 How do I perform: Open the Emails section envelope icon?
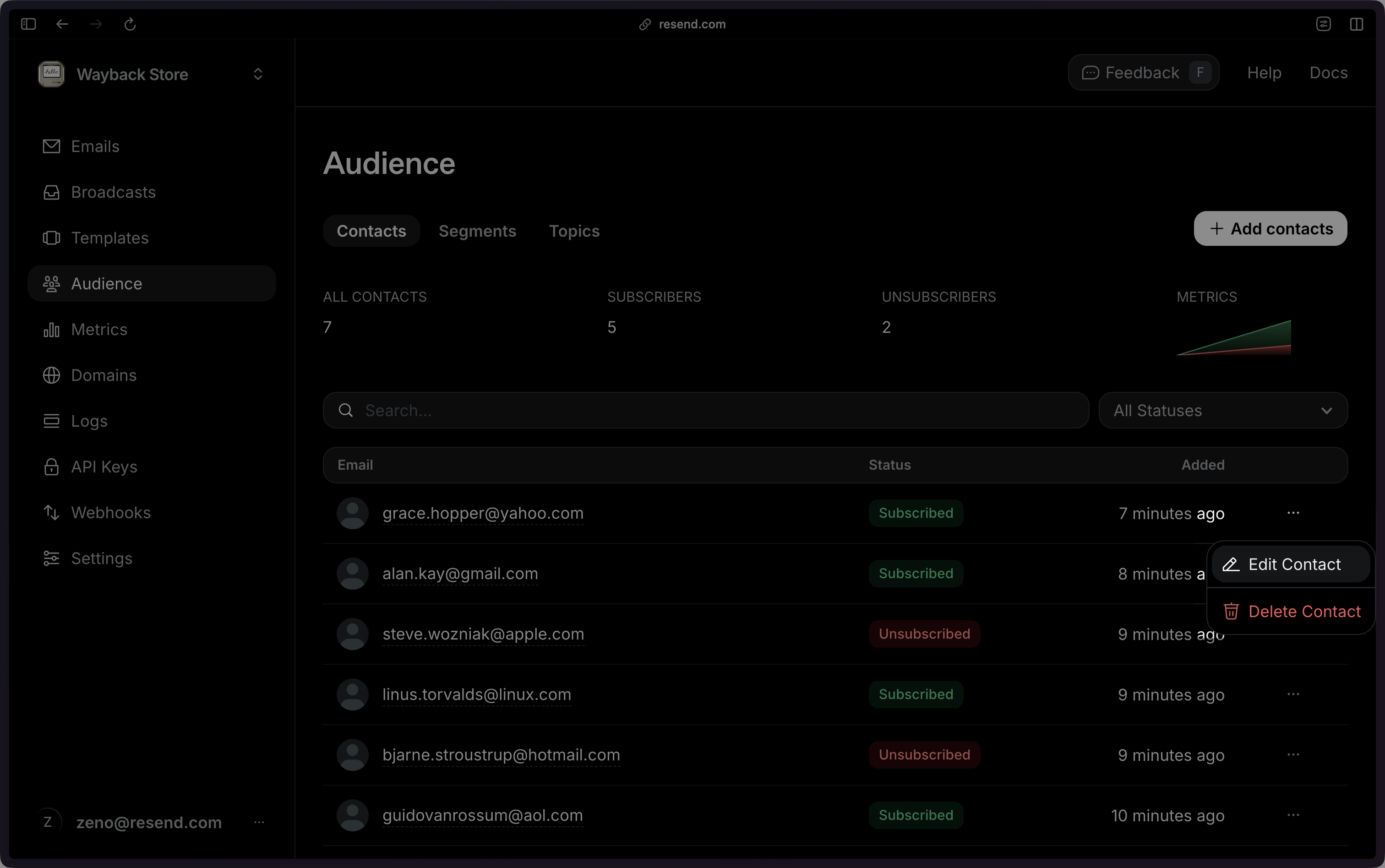51,146
